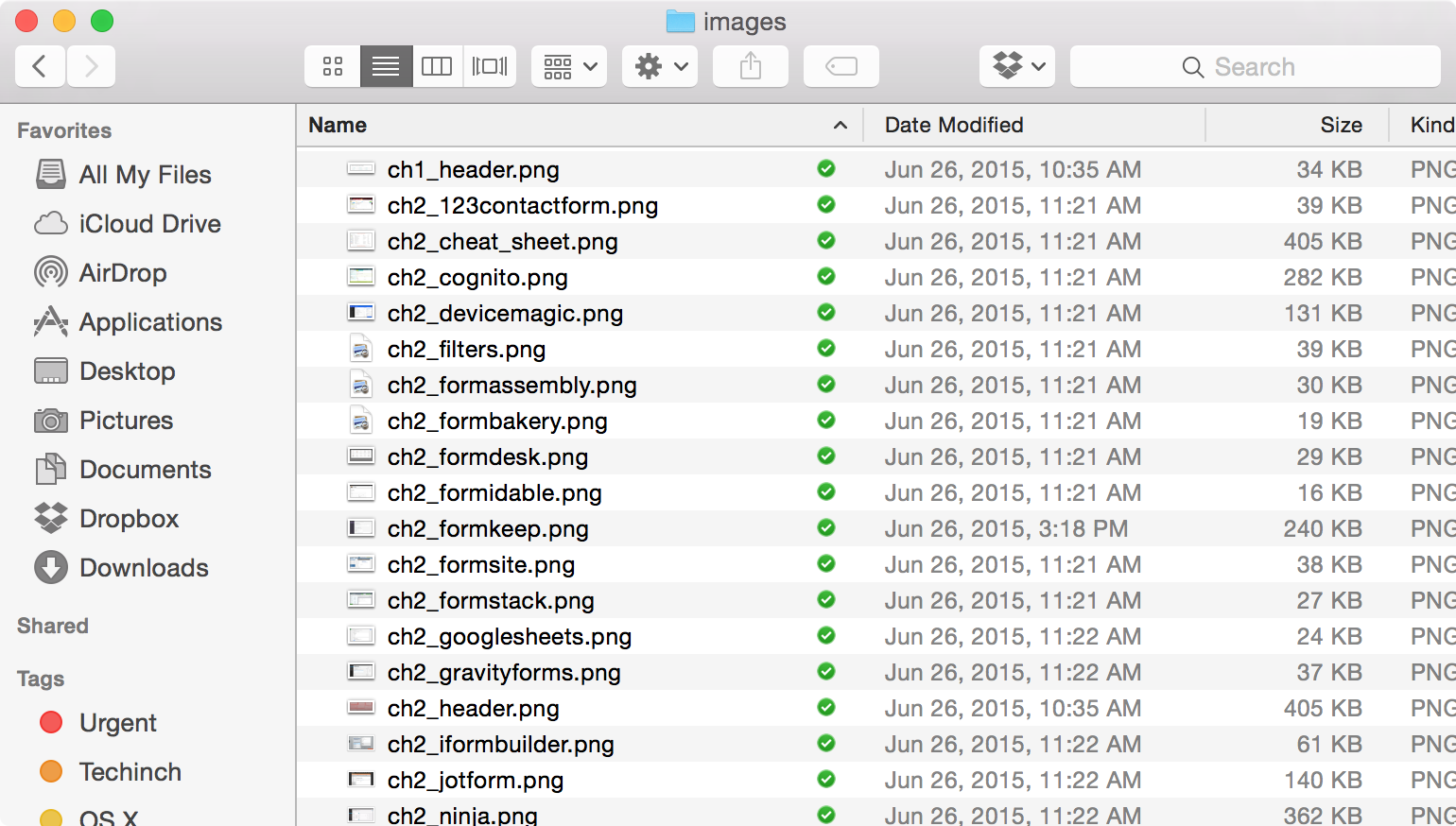Switch to column view mode

pyautogui.click(x=437, y=66)
